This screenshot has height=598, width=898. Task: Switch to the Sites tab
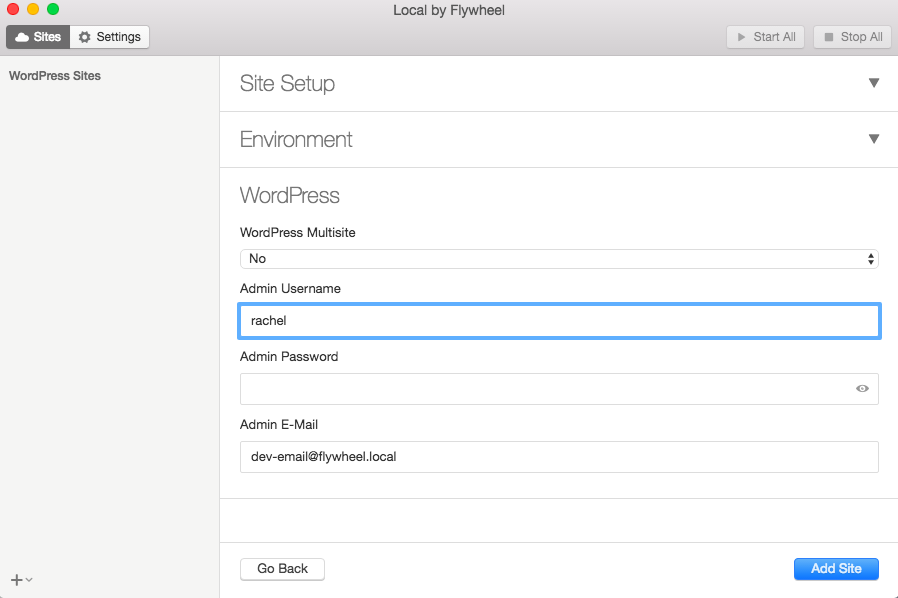pyautogui.click(x=38, y=37)
